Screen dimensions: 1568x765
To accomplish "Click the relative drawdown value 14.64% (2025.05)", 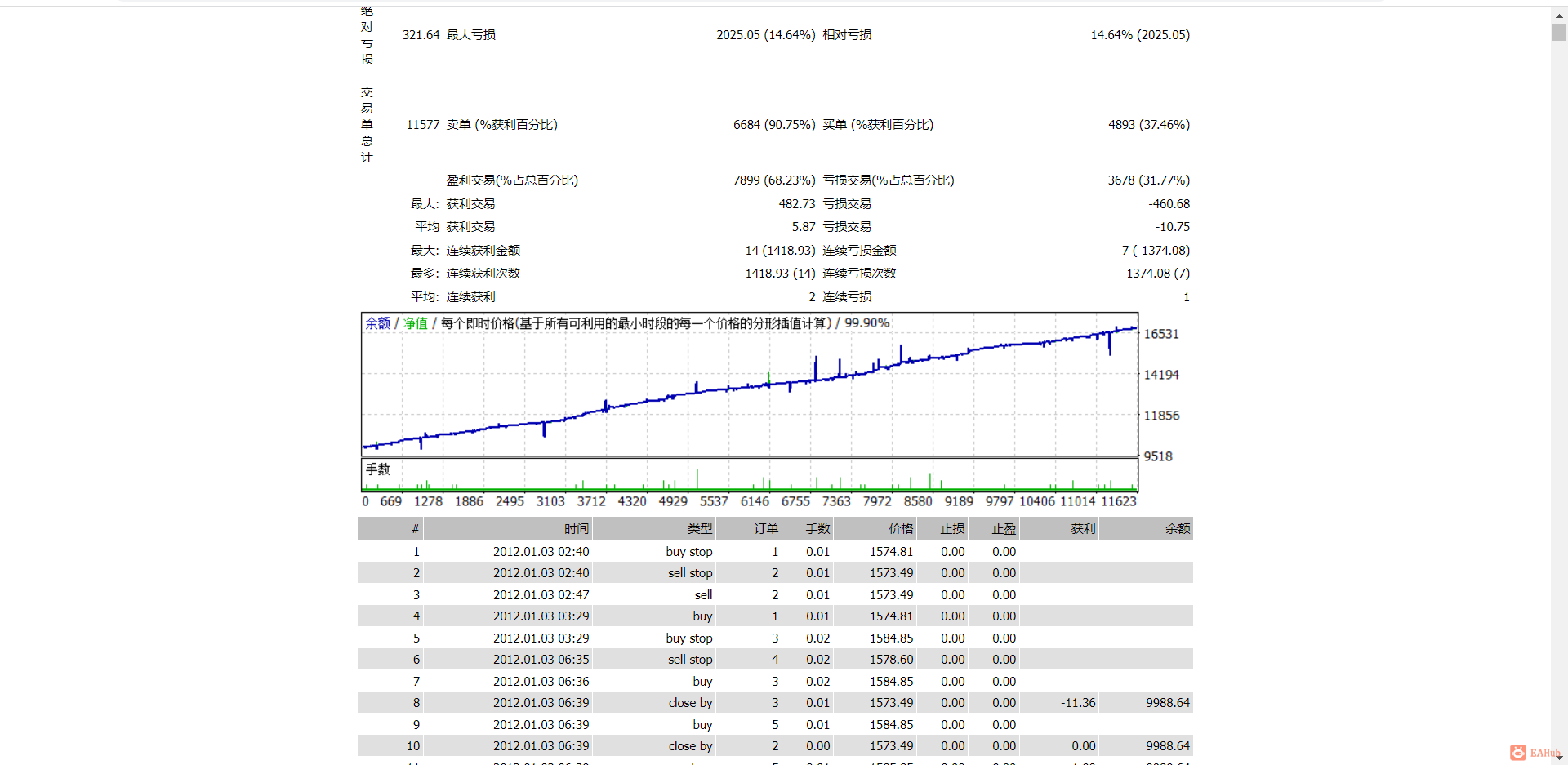I will click(1140, 35).
